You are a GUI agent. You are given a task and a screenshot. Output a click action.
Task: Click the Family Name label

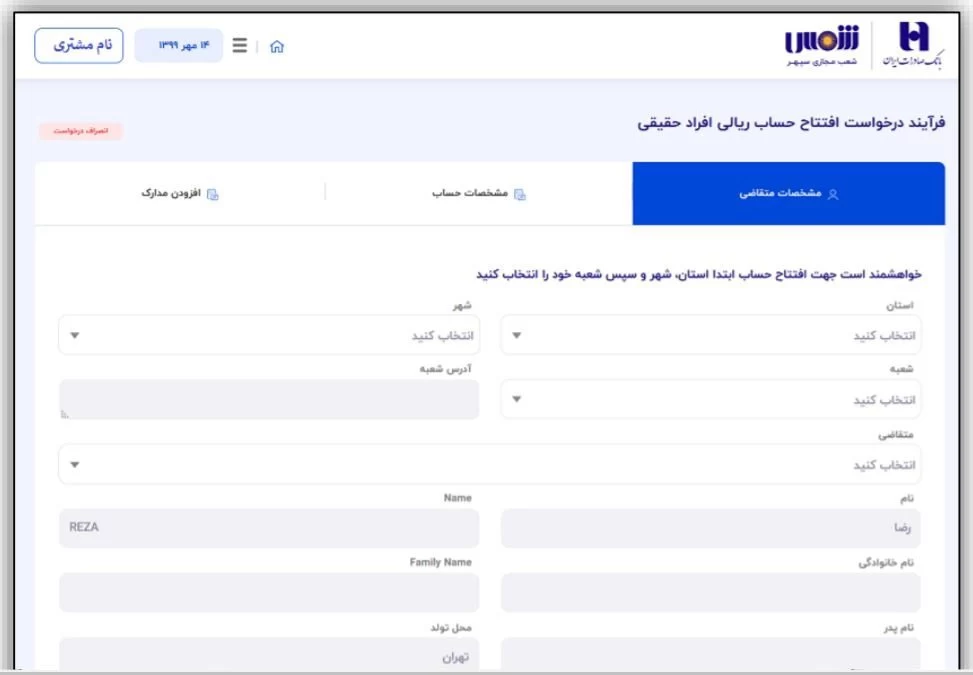tap(441, 562)
